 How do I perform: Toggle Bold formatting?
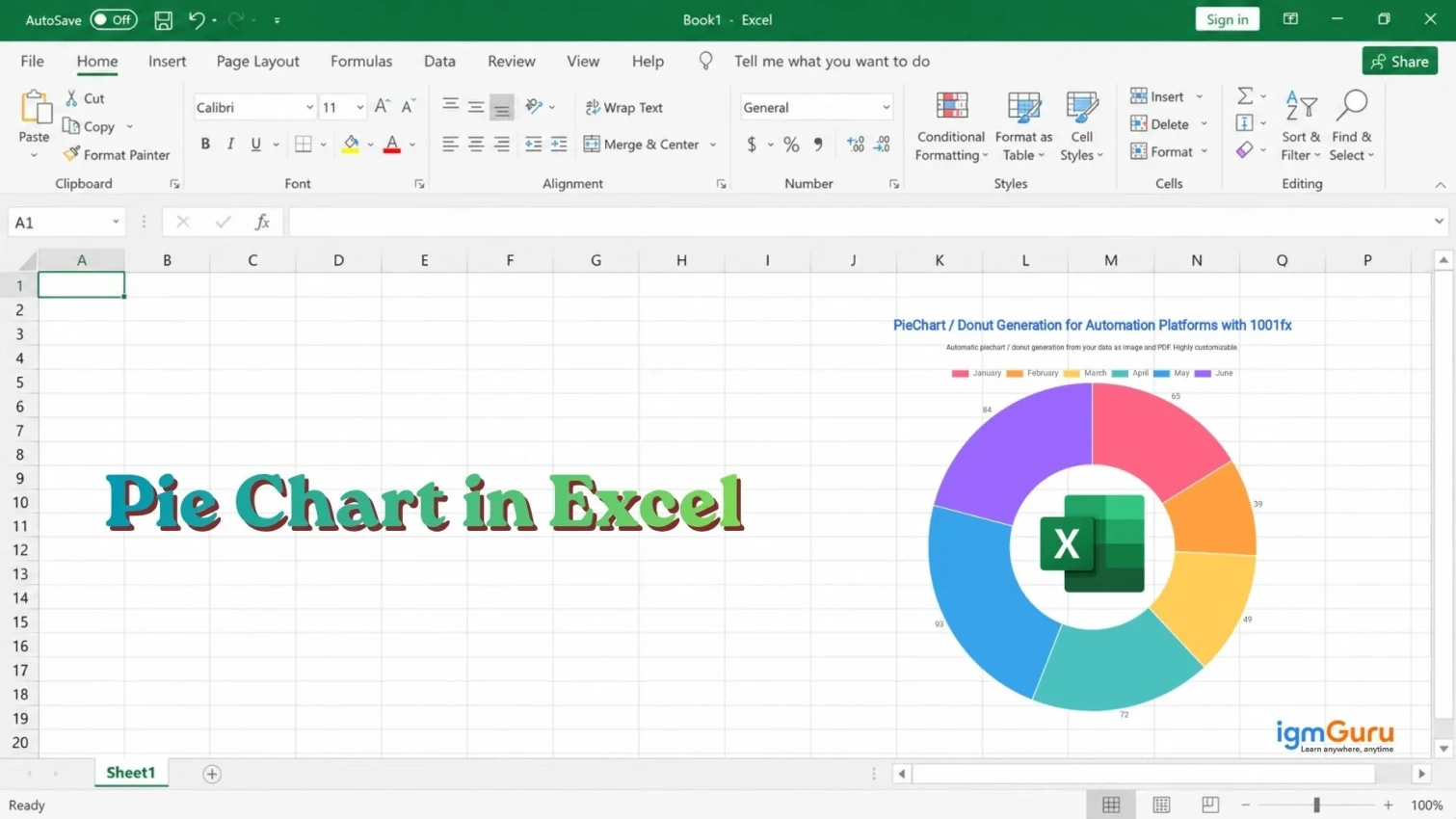click(x=205, y=145)
